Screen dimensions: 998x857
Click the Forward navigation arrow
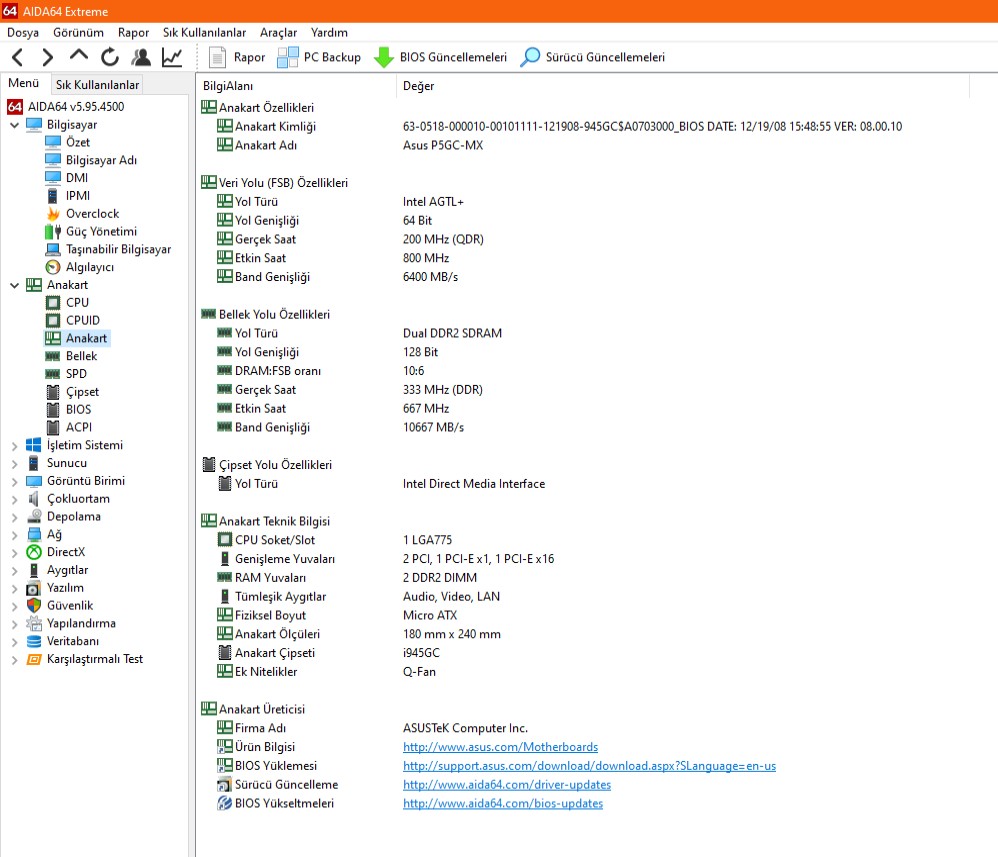[47, 57]
